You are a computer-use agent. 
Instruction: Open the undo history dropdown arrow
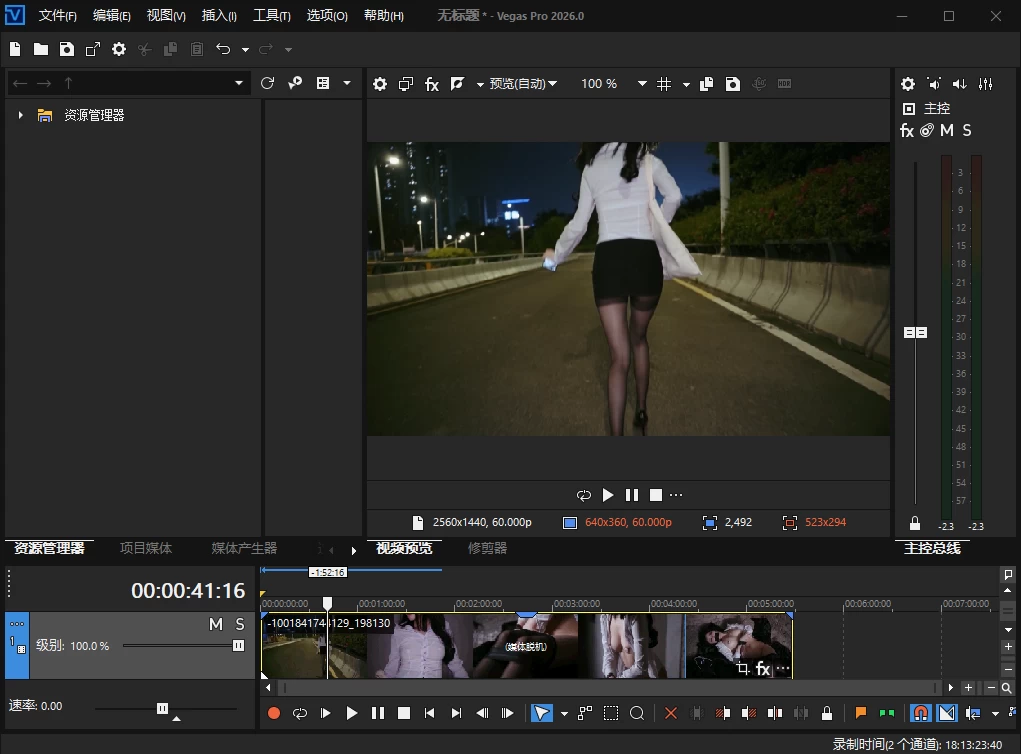coord(245,49)
